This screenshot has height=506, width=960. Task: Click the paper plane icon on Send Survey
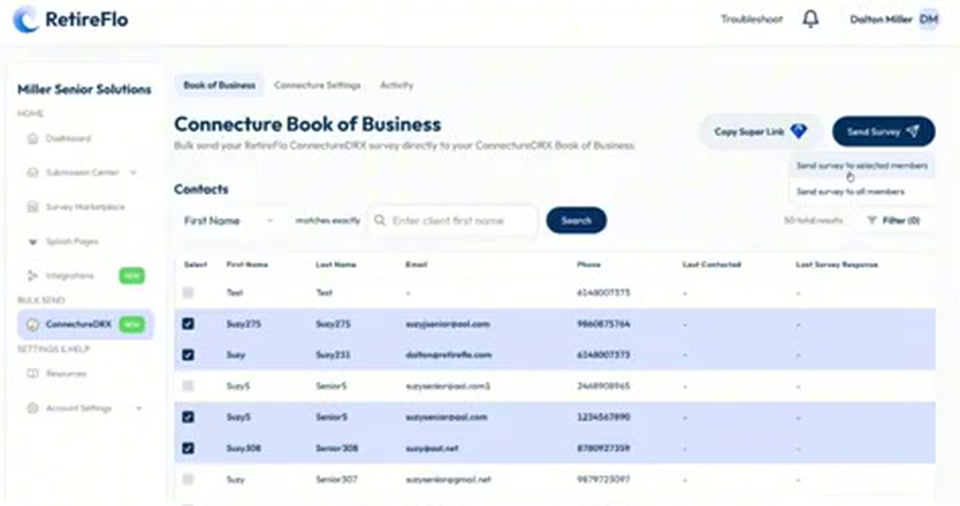912,131
